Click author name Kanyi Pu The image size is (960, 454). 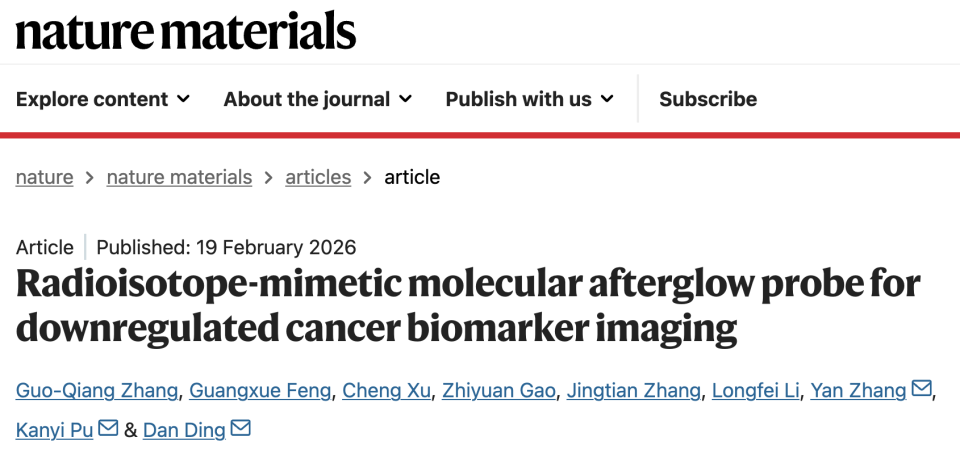click(x=54, y=430)
